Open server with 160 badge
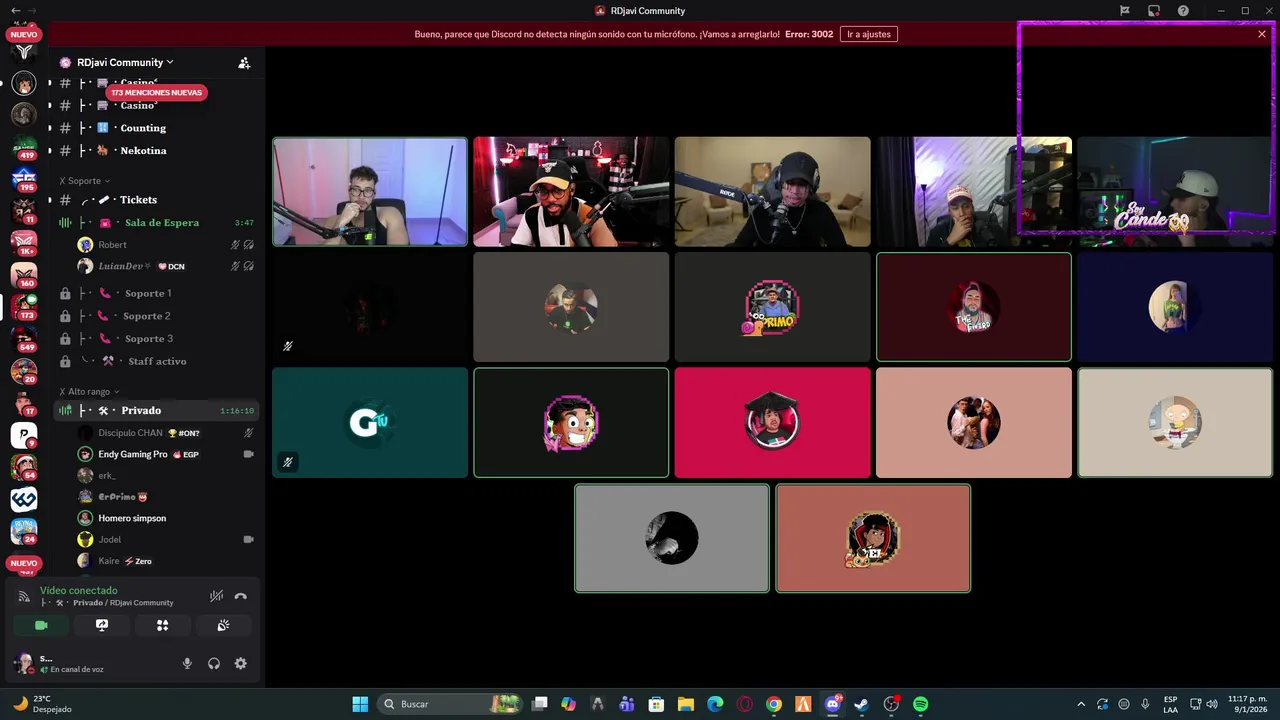Image resolution: width=1280 pixels, height=720 pixels. click(x=24, y=275)
